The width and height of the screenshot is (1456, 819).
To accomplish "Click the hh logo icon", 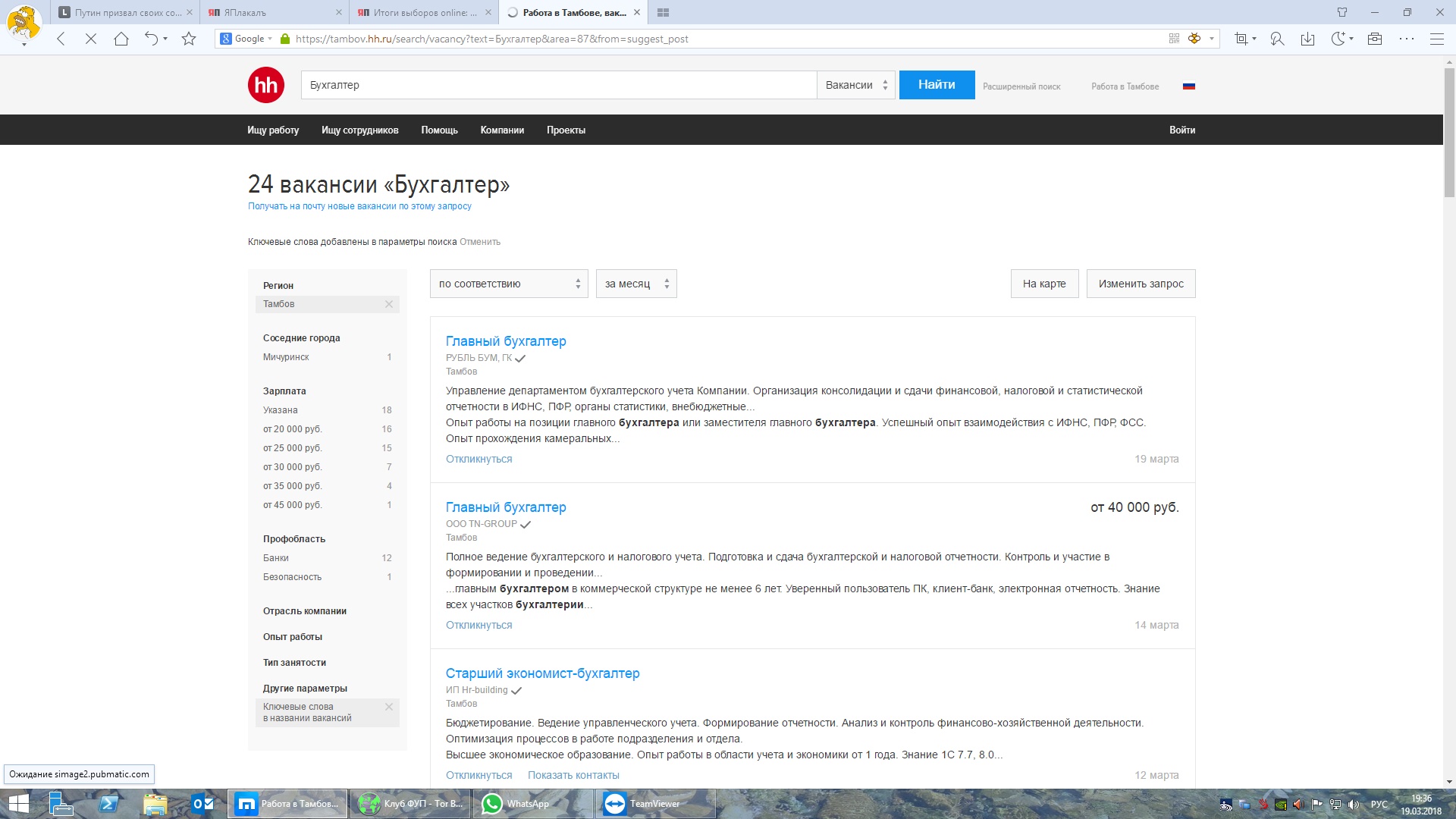I will [x=266, y=85].
